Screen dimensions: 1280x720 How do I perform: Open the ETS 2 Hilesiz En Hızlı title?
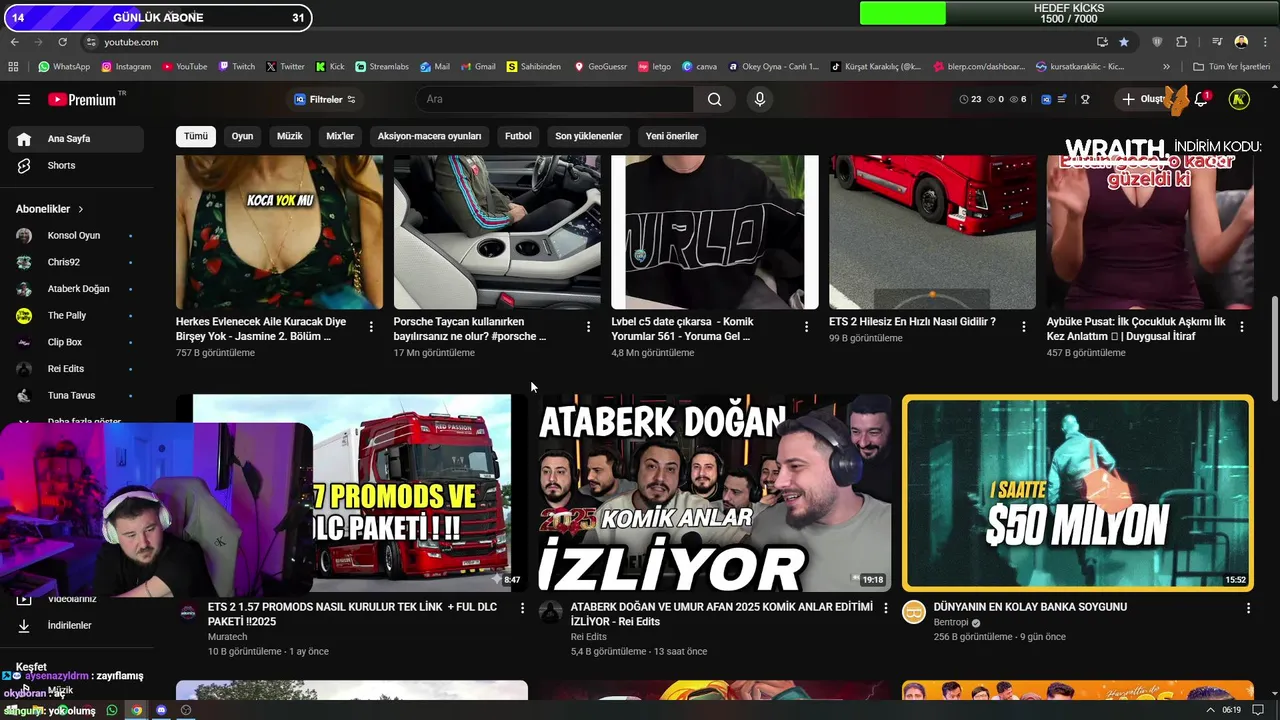913,322
